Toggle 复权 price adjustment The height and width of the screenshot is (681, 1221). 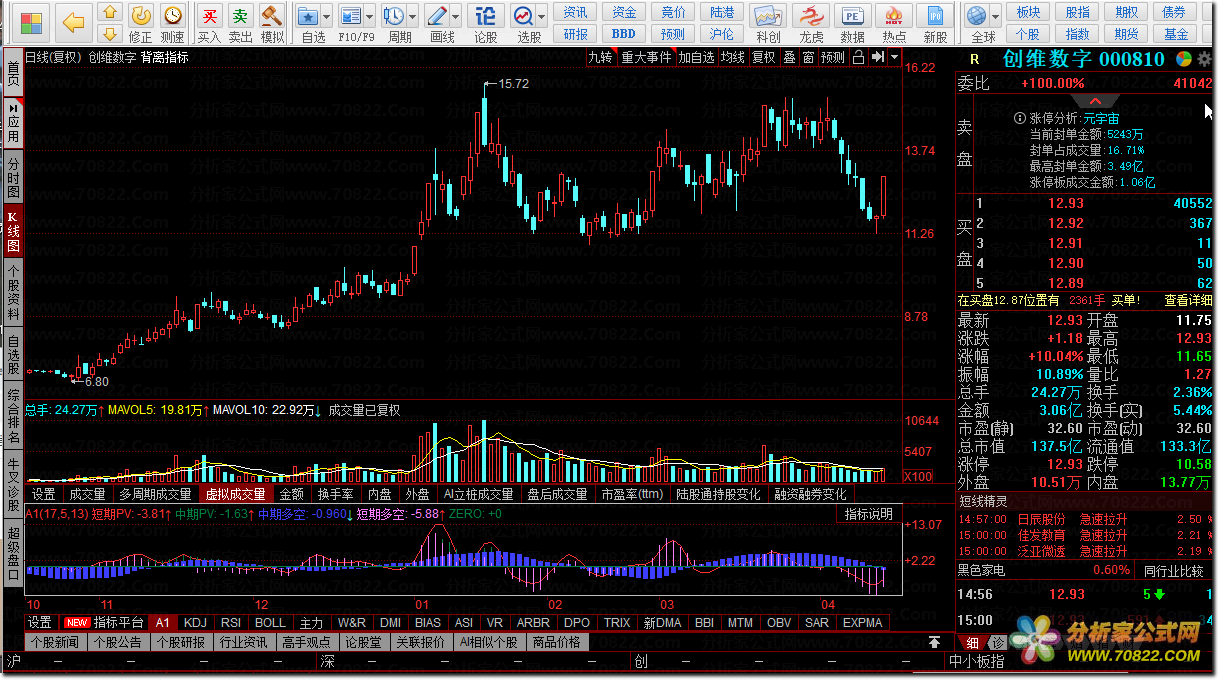pos(763,57)
